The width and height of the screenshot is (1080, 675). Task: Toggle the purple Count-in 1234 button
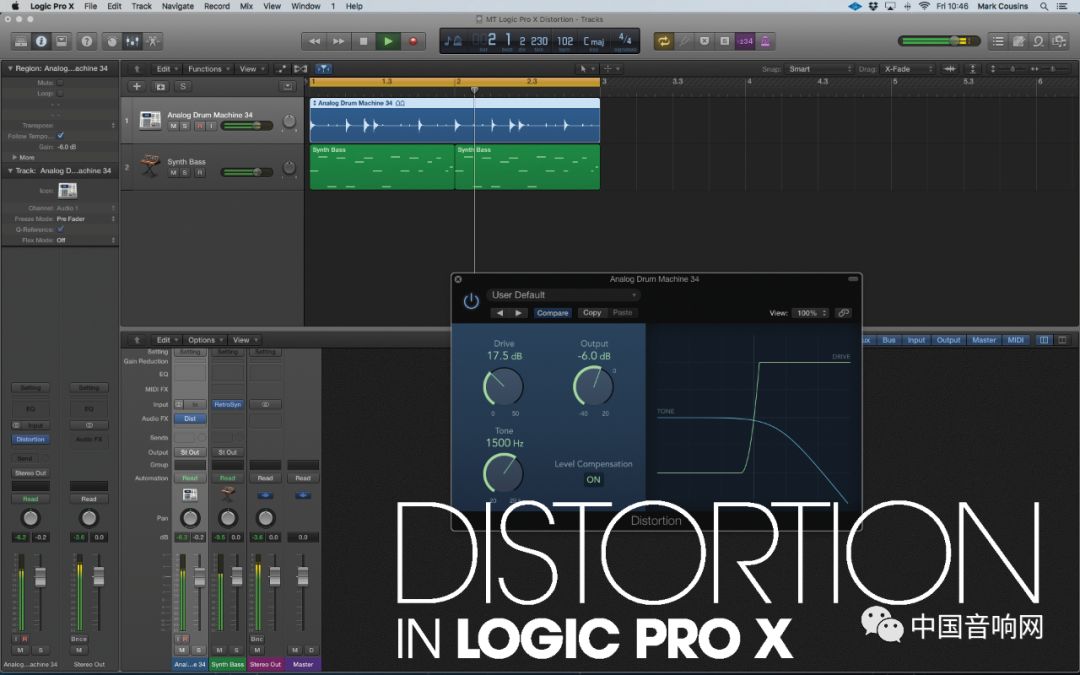point(745,41)
